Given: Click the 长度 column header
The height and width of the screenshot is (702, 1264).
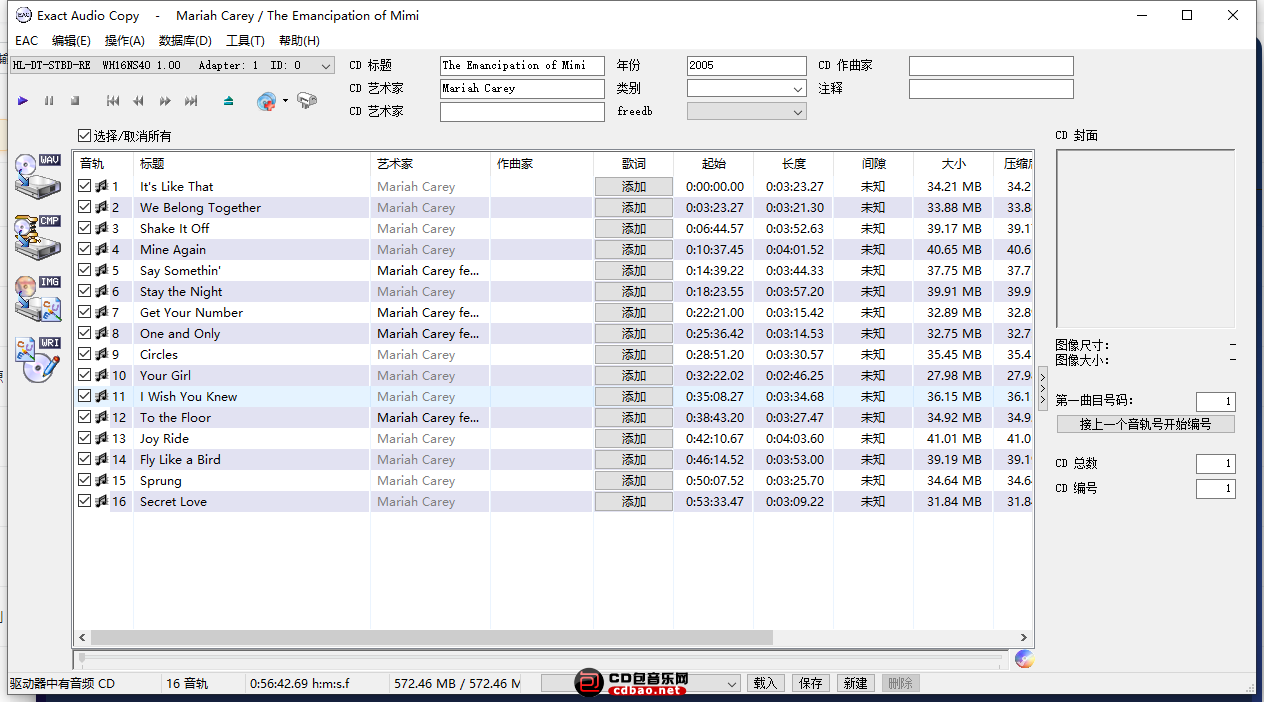Looking at the screenshot, I should point(793,164).
